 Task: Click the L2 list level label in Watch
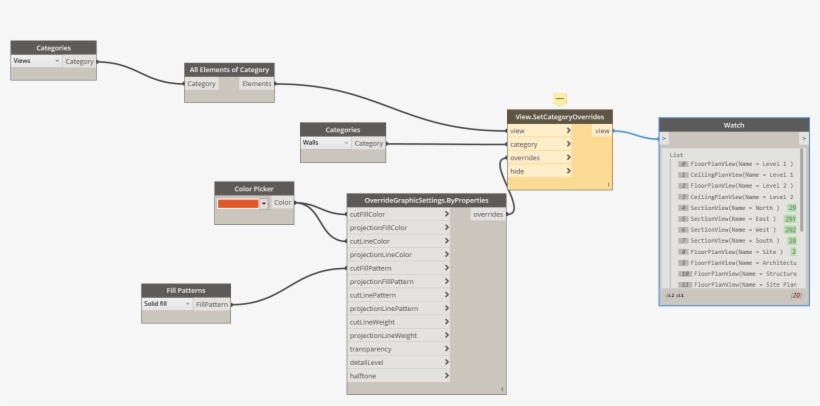click(670, 296)
